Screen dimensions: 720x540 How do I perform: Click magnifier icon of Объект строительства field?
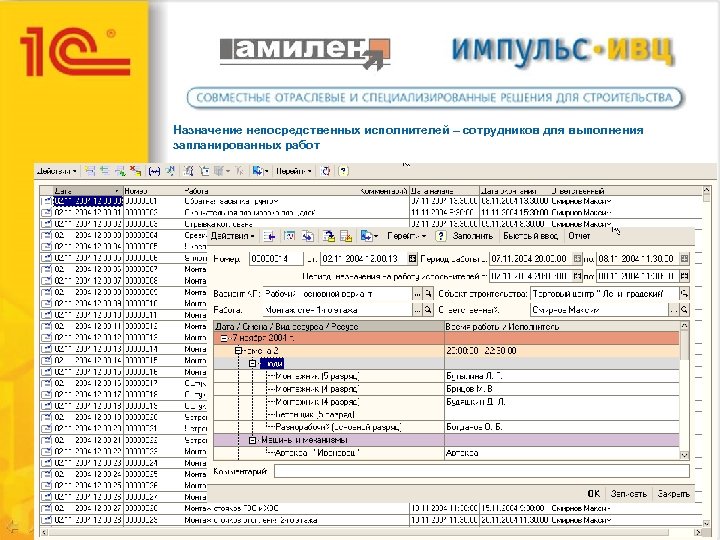coord(684,294)
